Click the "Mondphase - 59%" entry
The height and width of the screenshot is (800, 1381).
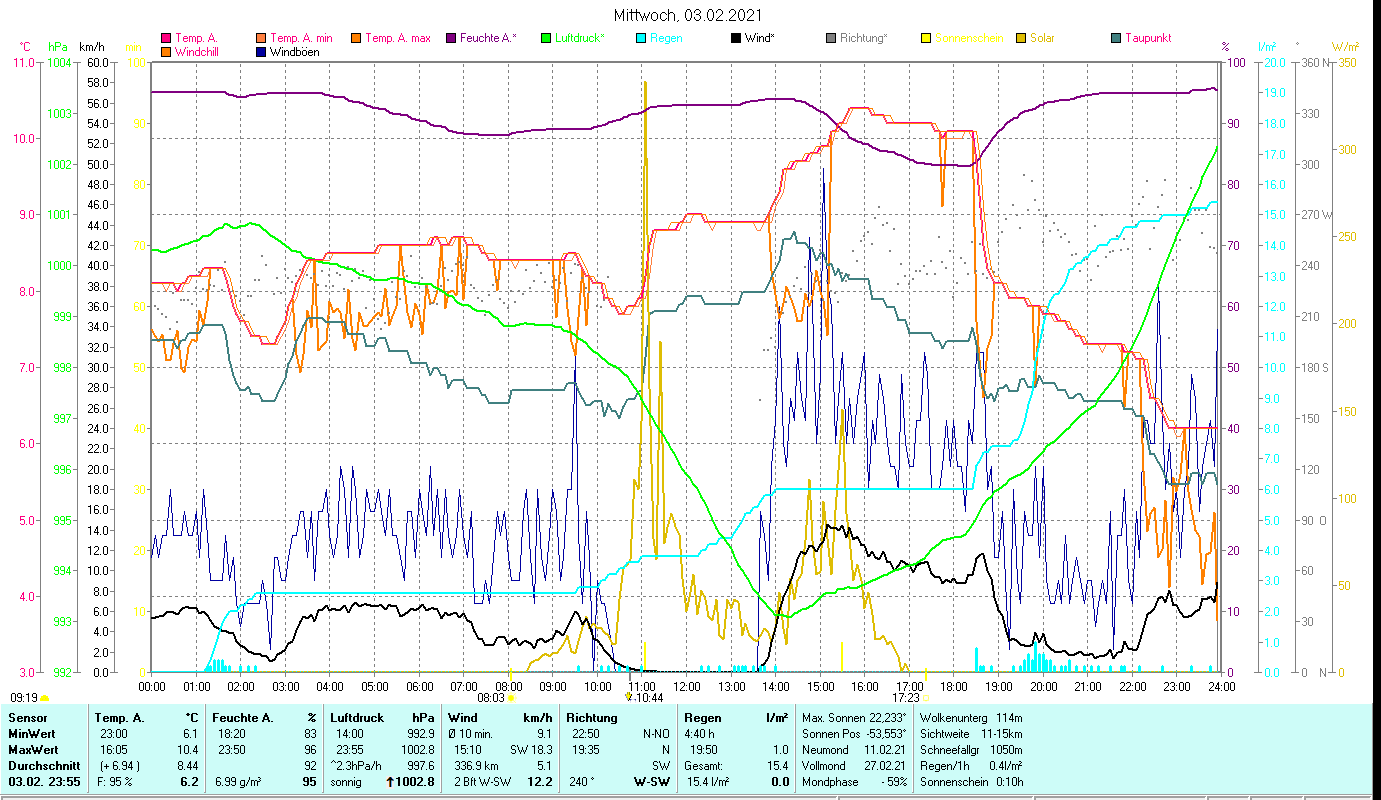[854, 782]
